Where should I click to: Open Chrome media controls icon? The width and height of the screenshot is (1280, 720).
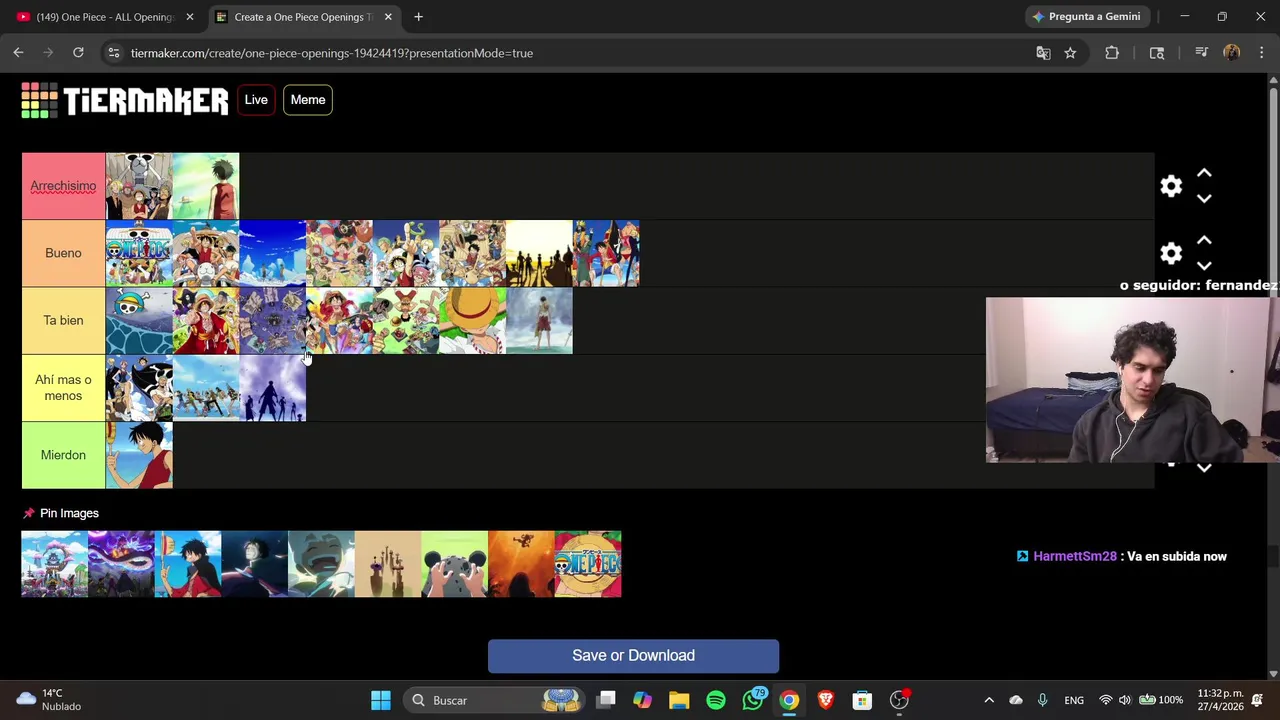point(1201,53)
